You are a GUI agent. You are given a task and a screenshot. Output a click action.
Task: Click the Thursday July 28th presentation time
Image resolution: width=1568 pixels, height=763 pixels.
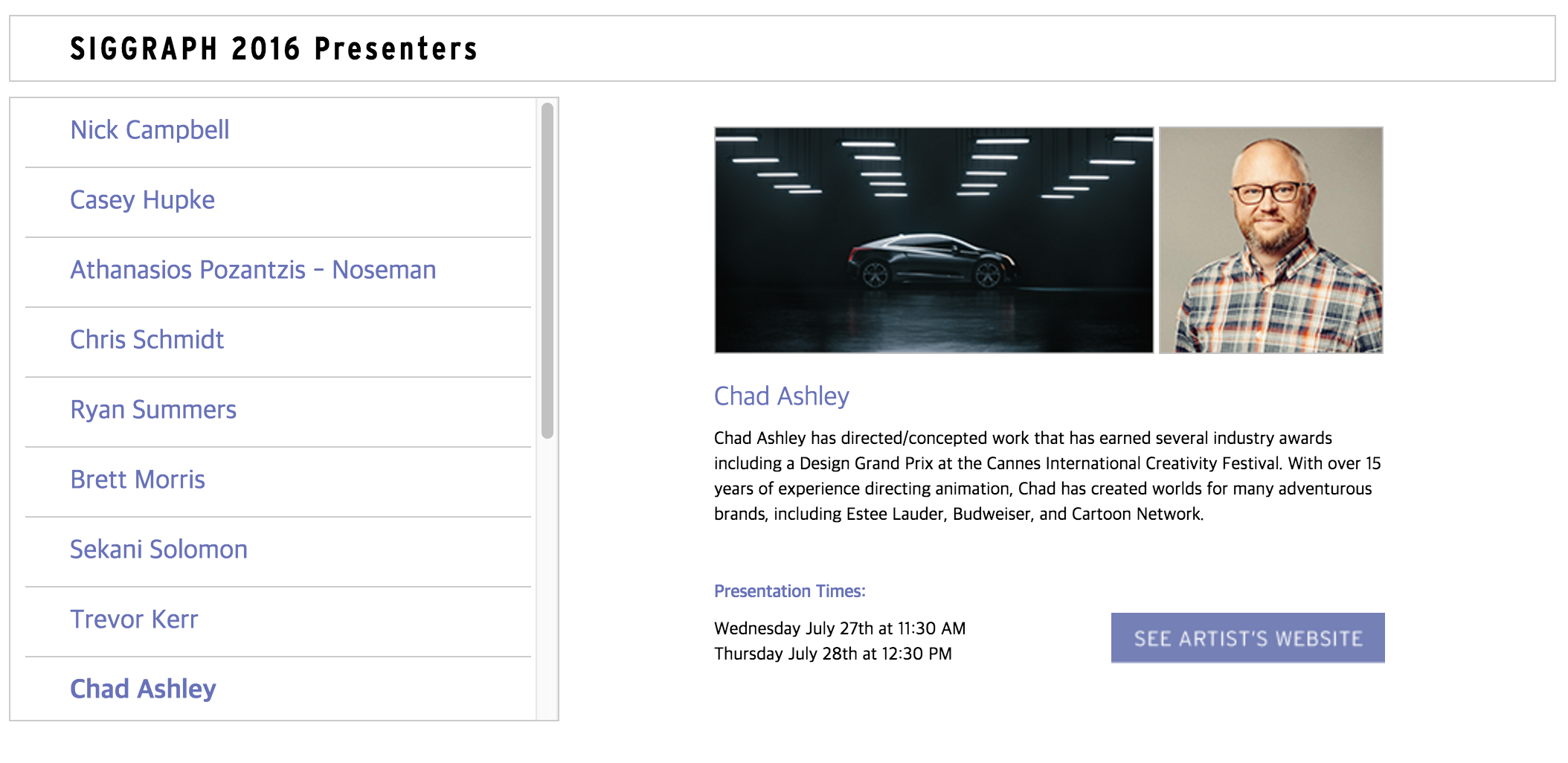coord(832,654)
